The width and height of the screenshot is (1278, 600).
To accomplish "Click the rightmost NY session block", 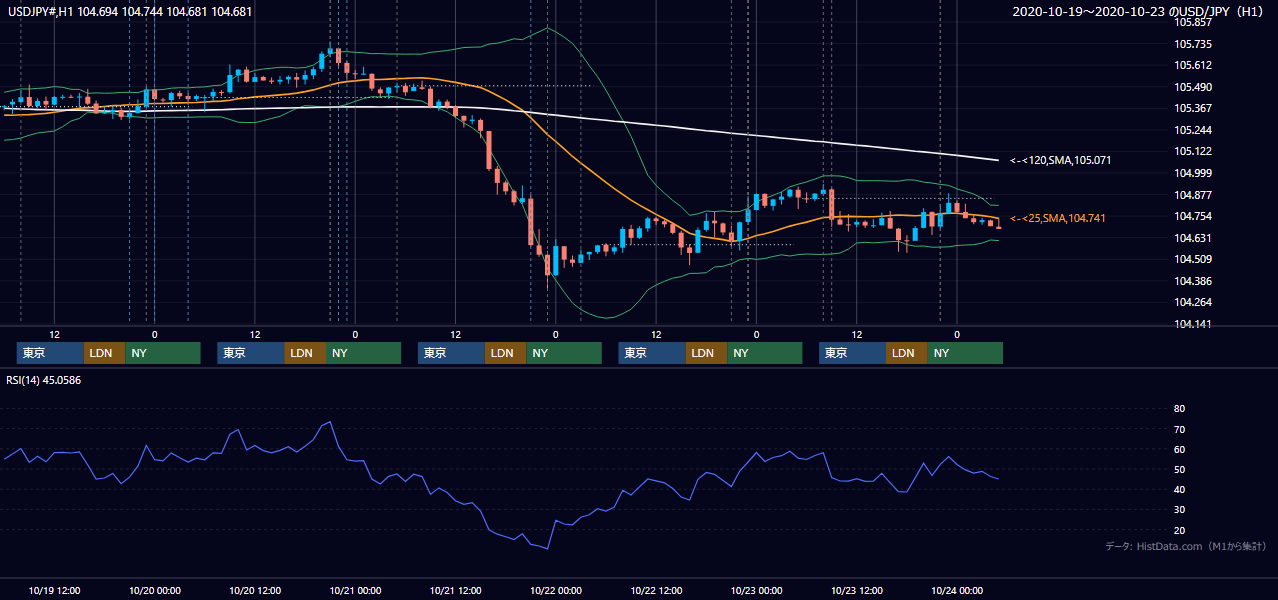I will pyautogui.click(x=964, y=353).
